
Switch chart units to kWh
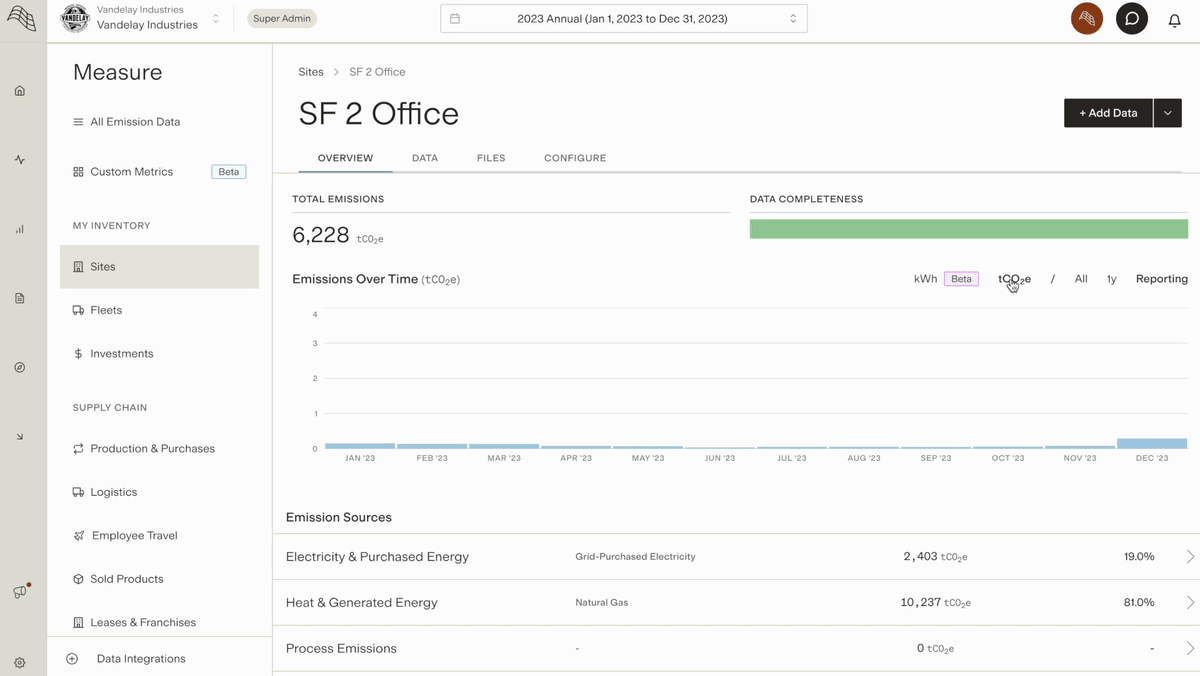[x=925, y=279]
